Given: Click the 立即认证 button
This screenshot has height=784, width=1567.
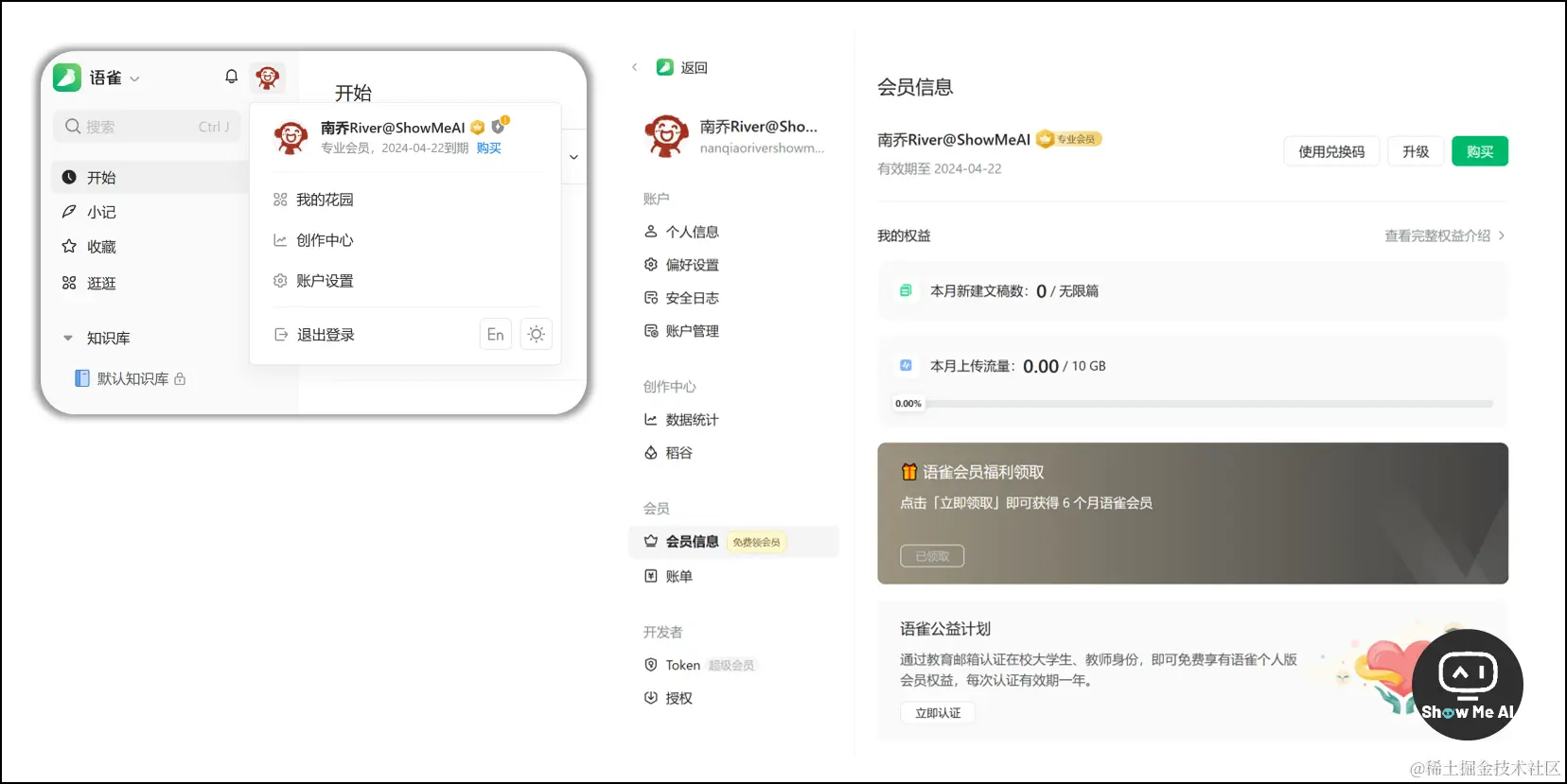Looking at the screenshot, I should click(938, 713).
